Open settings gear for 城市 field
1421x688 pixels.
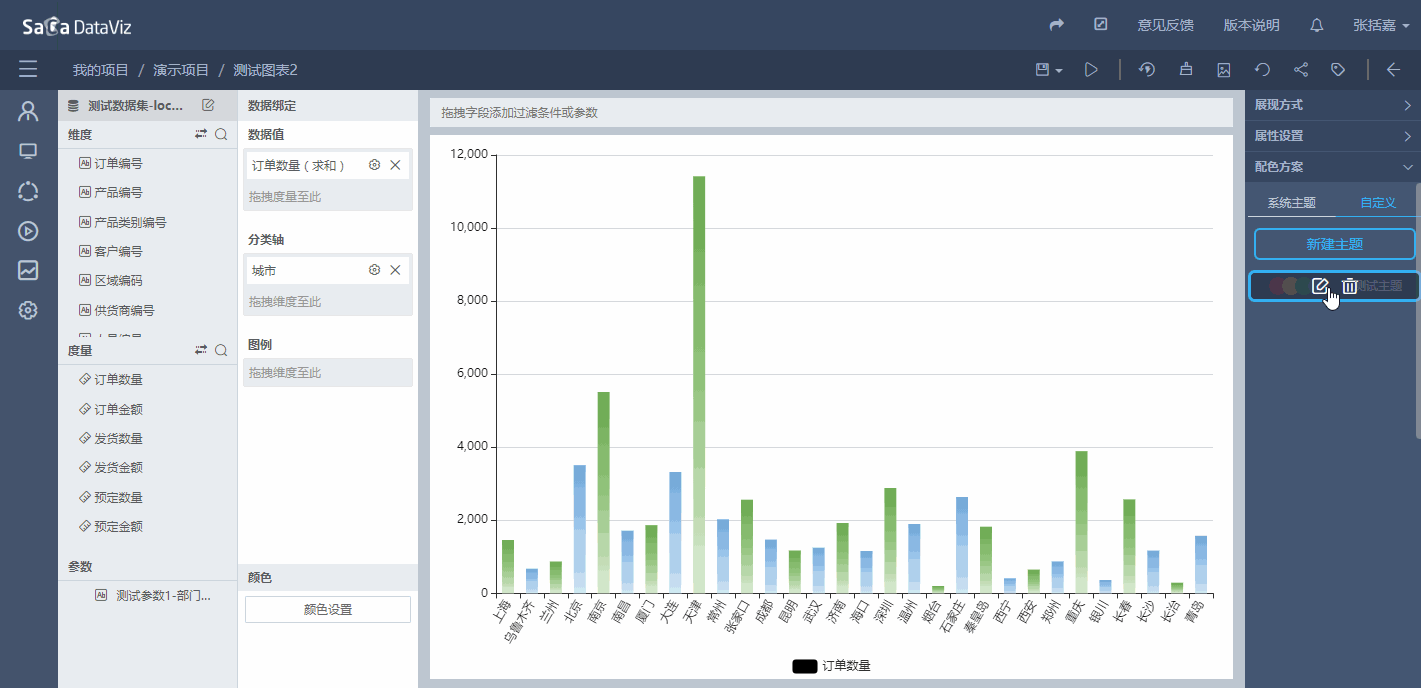click(x=375, y=270)
